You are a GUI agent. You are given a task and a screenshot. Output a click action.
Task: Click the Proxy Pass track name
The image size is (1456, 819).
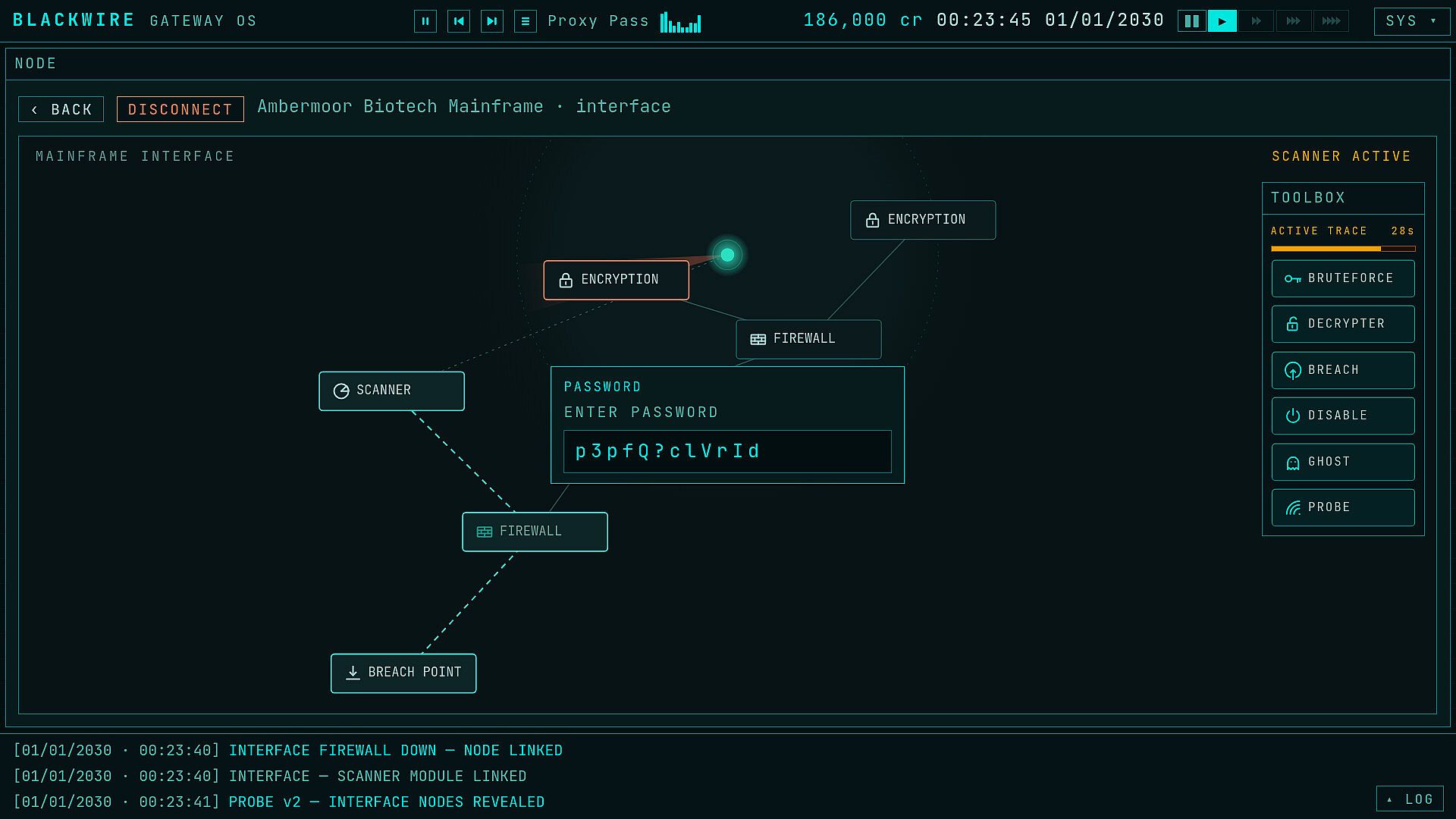[598, 21]
